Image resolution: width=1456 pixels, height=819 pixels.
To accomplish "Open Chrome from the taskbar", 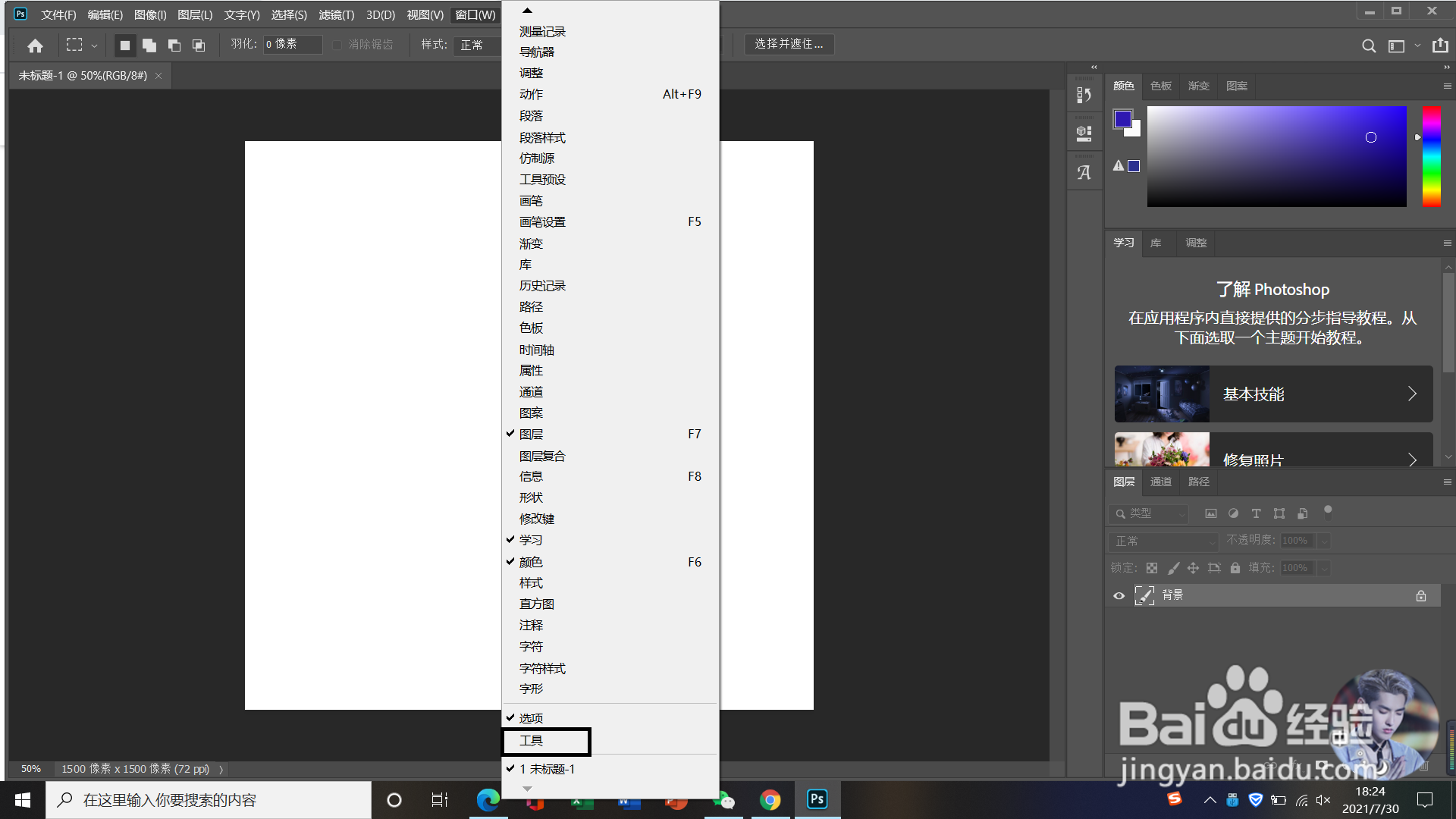I will coord(770,800).
